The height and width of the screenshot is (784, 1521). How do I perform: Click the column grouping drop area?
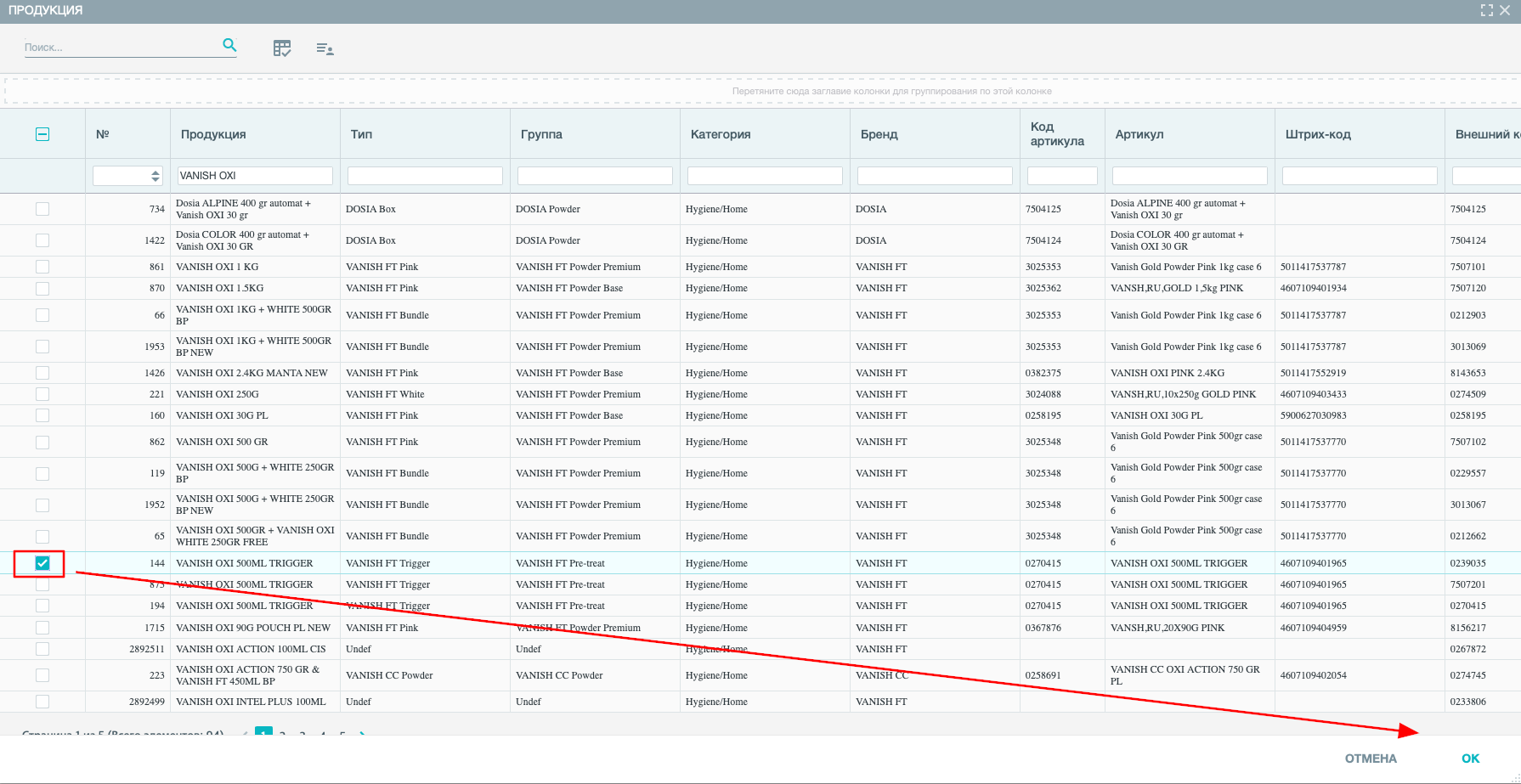(x=762, y=91)
